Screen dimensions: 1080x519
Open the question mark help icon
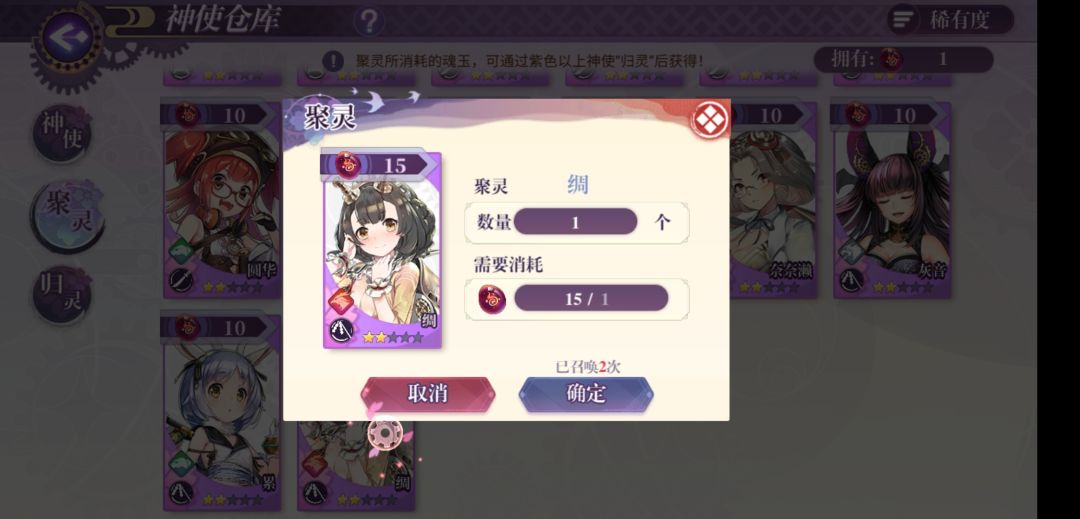click(368, 22)
